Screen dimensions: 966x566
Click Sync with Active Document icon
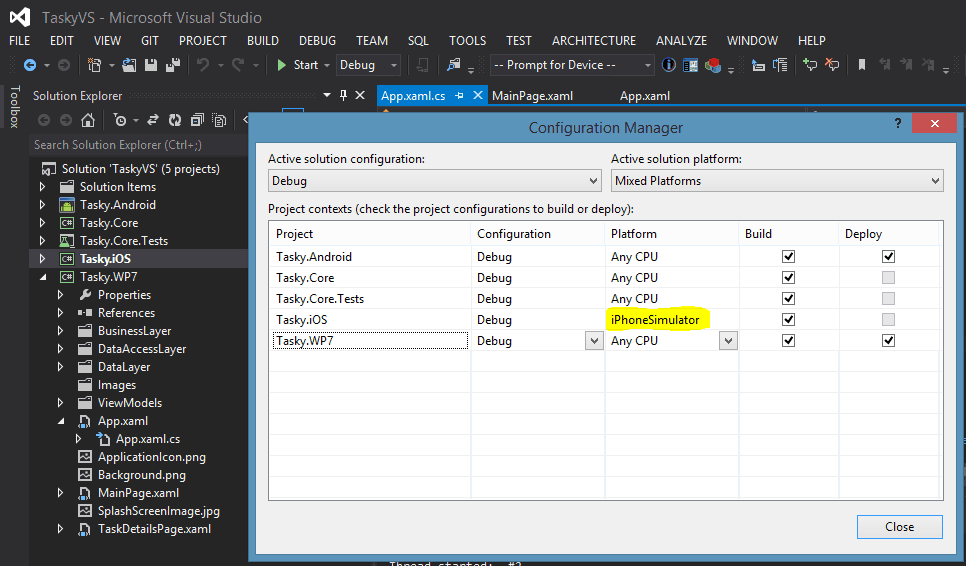point(153,120)
